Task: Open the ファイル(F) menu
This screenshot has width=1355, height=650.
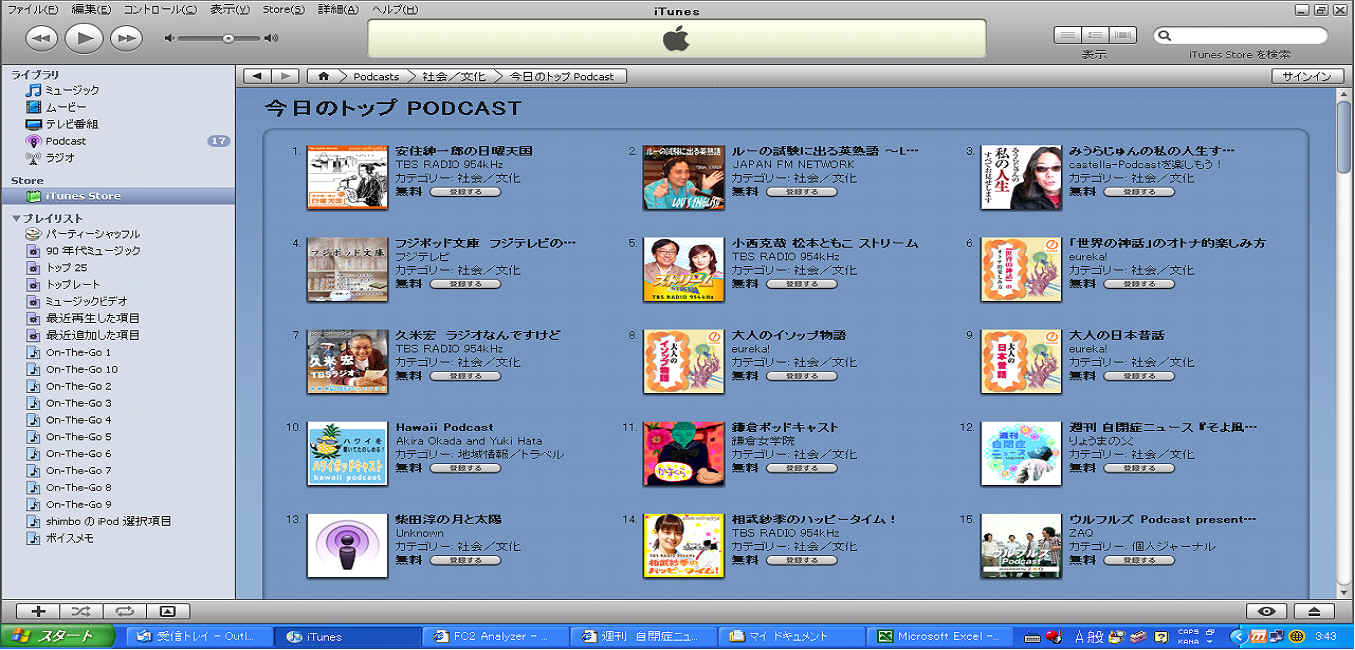Action: tap(32, 9)
